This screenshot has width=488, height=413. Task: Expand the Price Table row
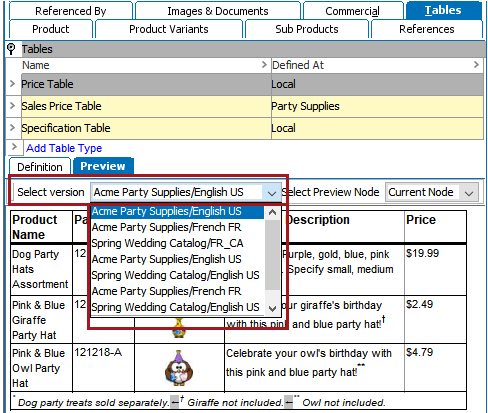pyautogui.click(x=12, y=83)
